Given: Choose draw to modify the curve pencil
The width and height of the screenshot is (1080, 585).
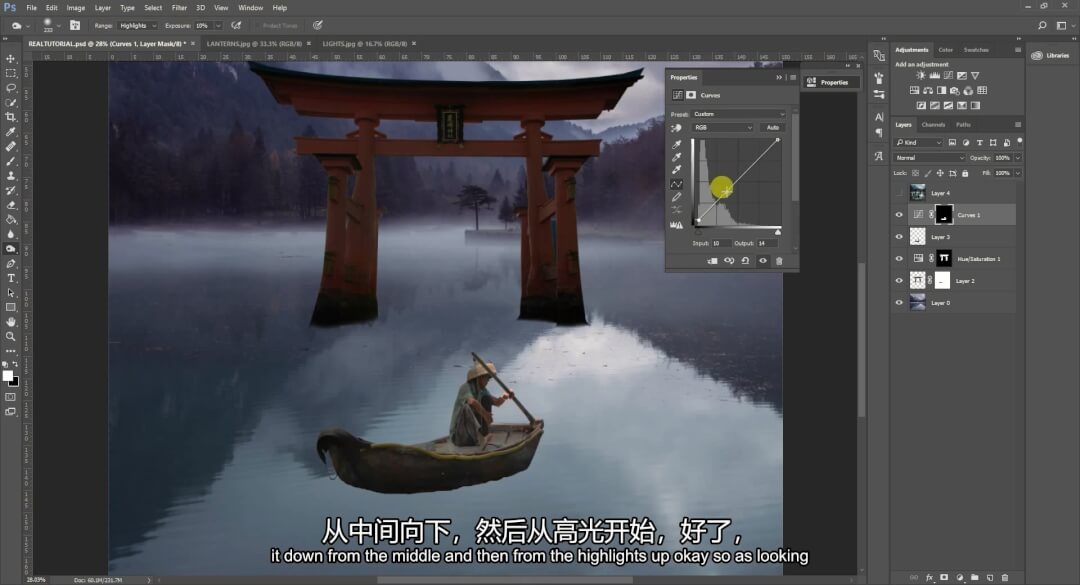Looking at the screenshot, I should point(676,197).
